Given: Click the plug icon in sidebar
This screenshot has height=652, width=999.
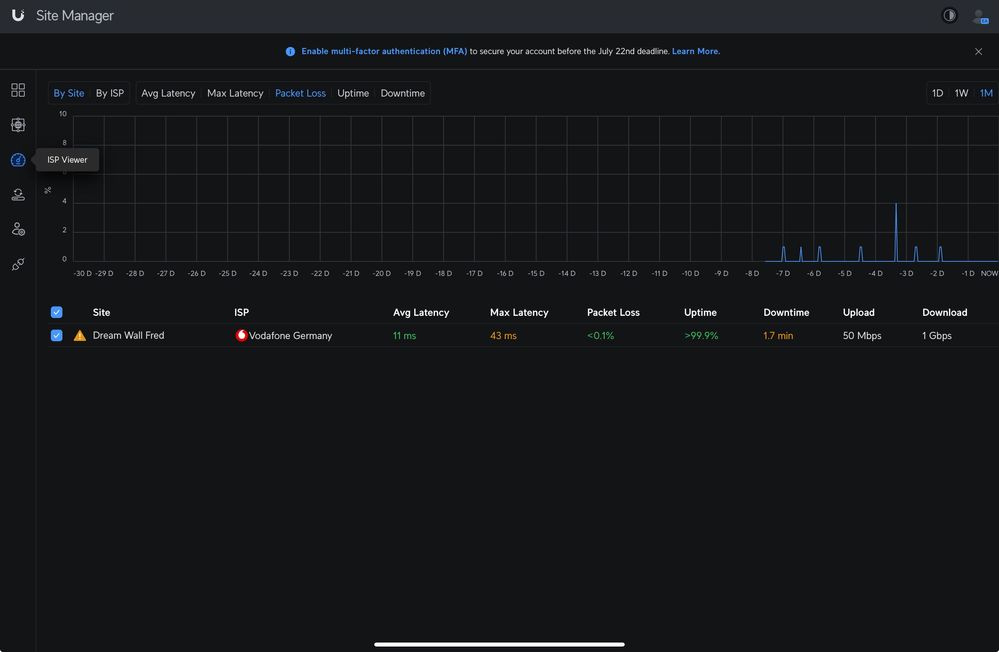Looking at the screenshot, I should (x=18, y=264).
